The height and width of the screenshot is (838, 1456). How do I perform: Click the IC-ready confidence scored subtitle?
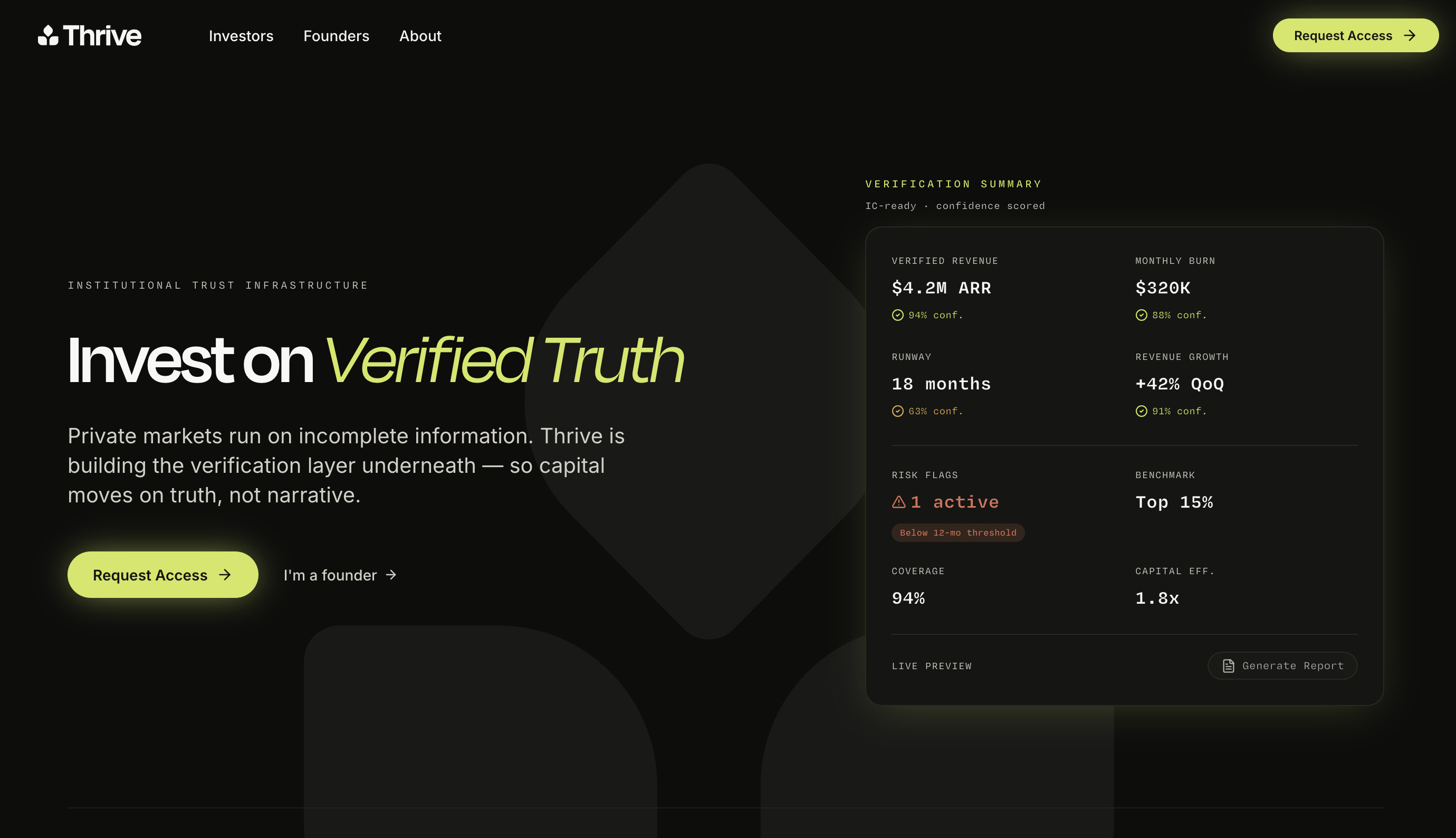(x=955, y=205)
